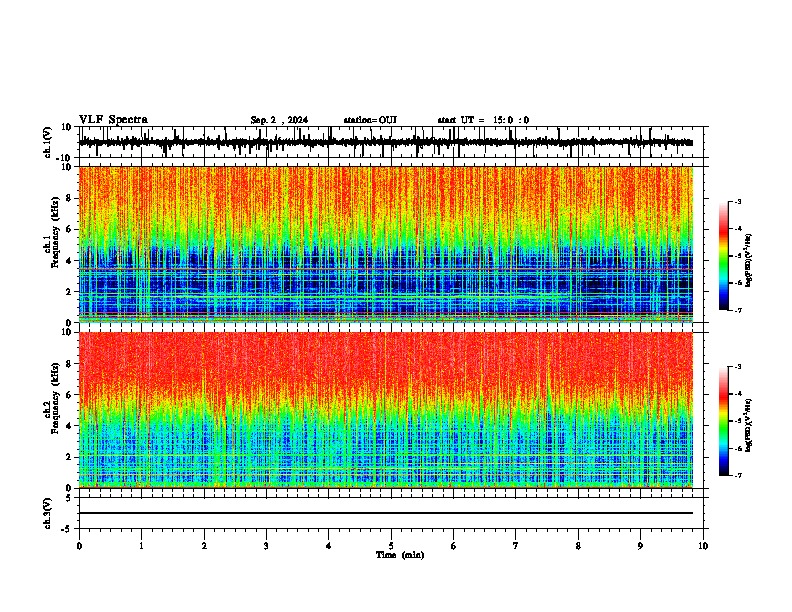Click the ch.1 color scale bar
Screen dimensions: 792x612
click(724, 256)
